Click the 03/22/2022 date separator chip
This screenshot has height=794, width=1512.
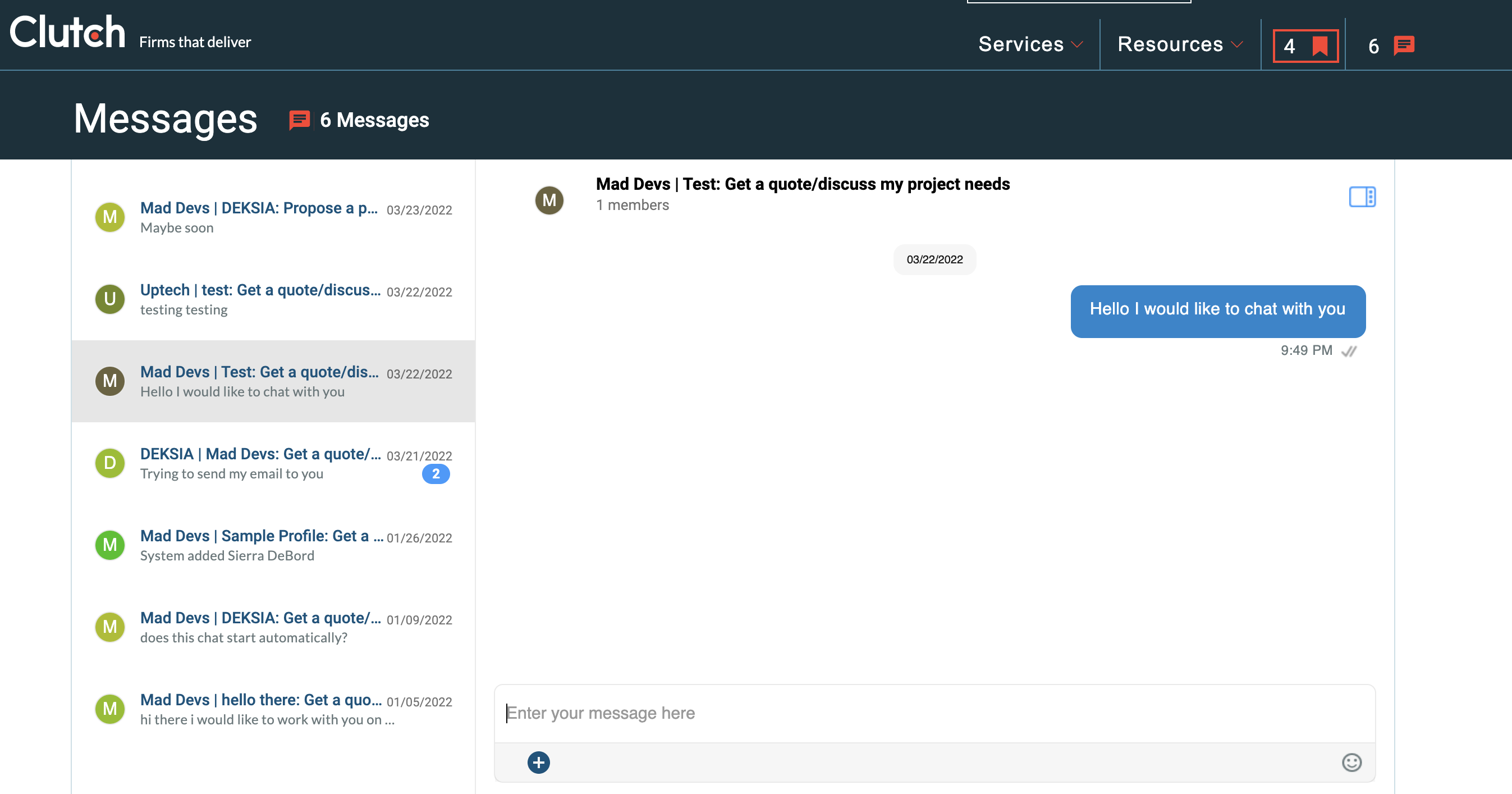coord(934,259)
